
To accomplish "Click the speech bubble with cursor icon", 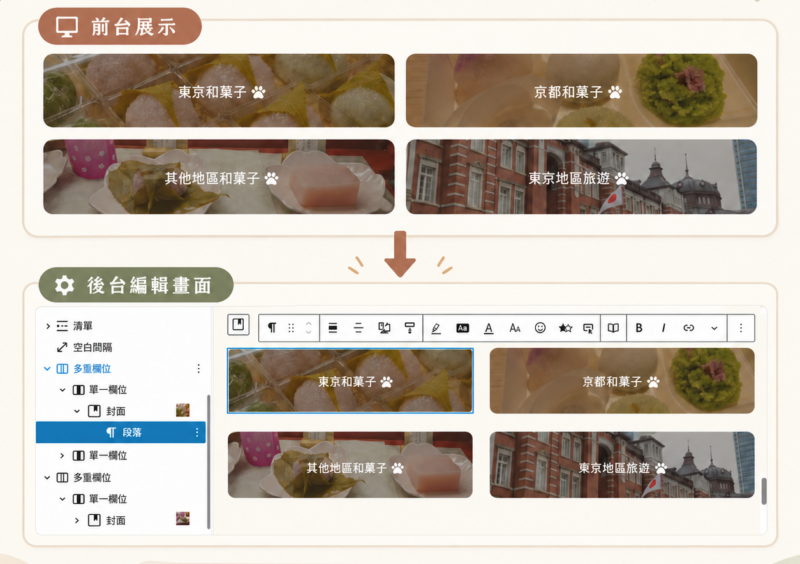I will coord(588,329).
